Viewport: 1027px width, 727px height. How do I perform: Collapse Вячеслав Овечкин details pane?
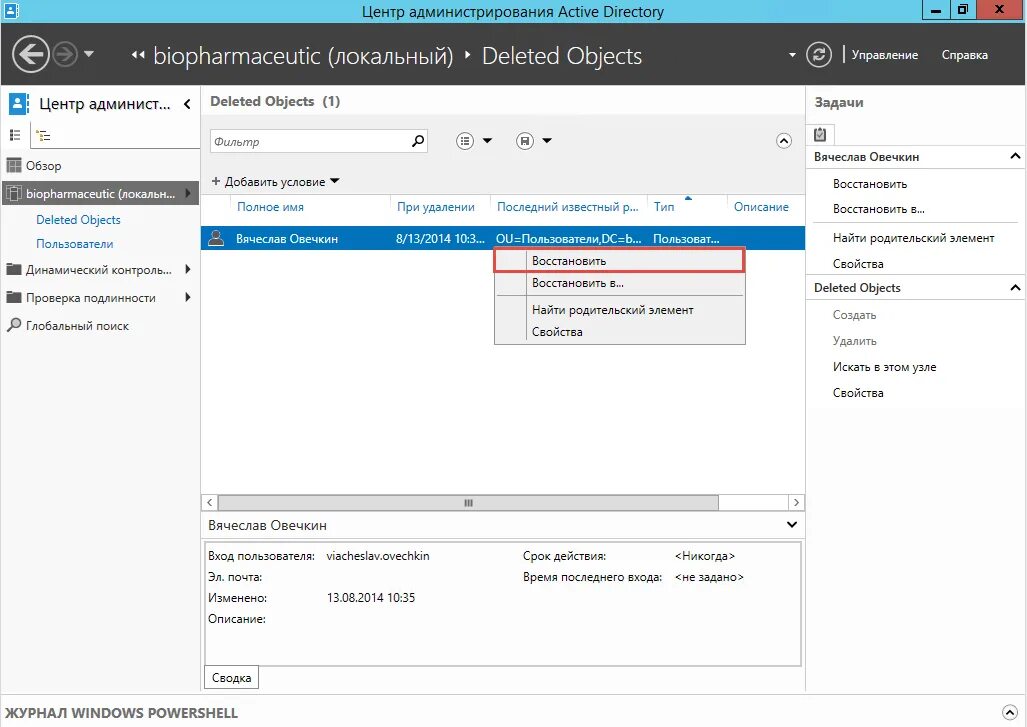(x=791, y=525)
